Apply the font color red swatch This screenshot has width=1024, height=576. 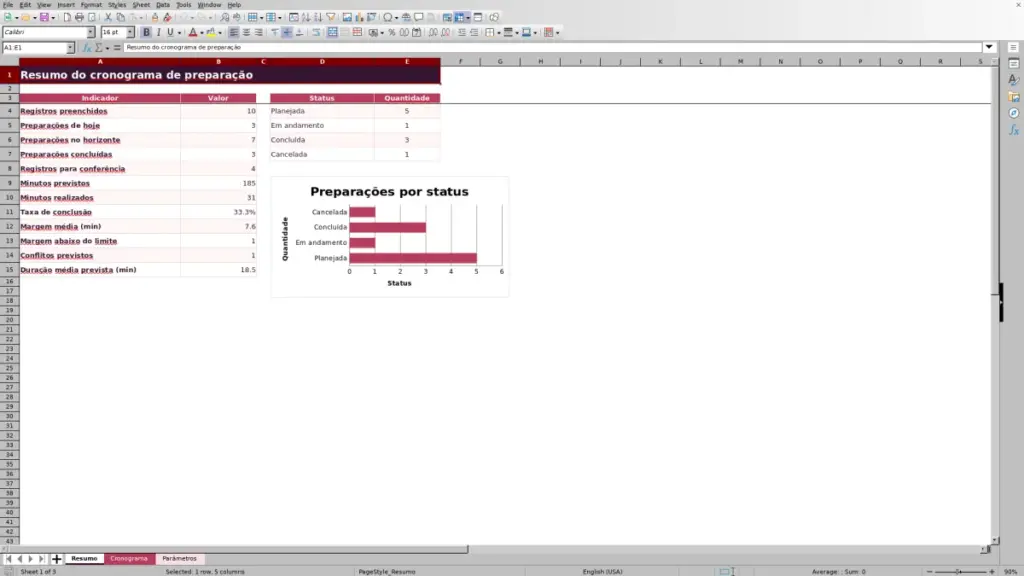click(193, 32)
